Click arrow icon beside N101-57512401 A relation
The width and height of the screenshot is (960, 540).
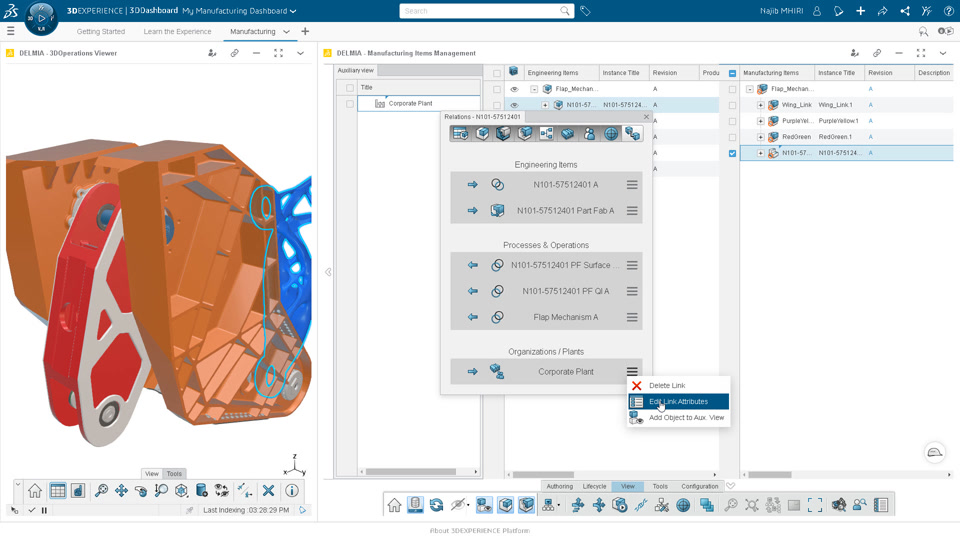tap(473, 184)
